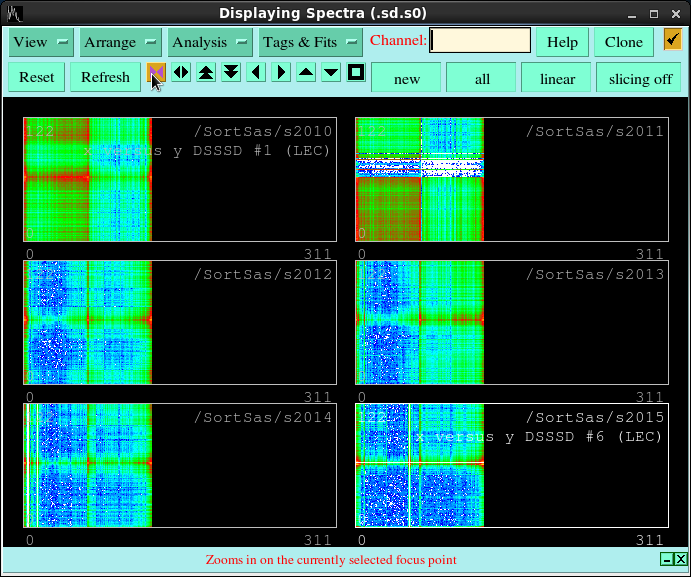
Task: Click the spectrum app icon in title bar
Action: (14, 14)
